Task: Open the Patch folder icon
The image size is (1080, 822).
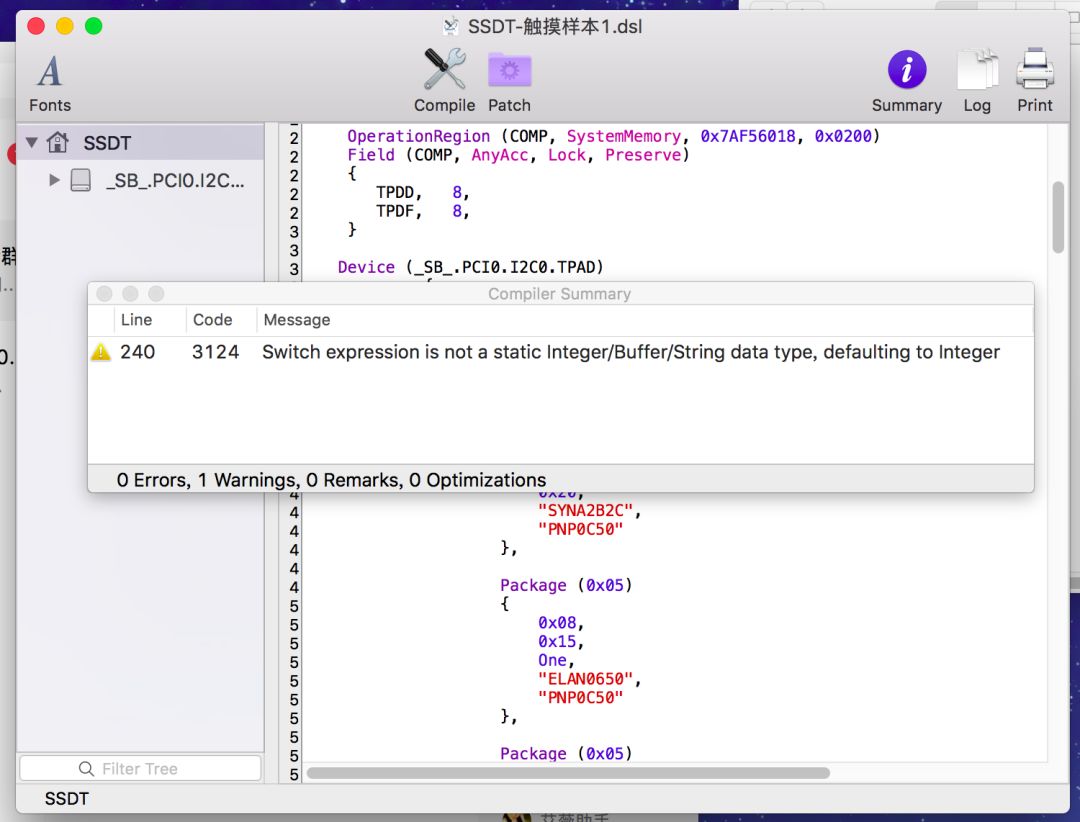Action: coord(509,70)
